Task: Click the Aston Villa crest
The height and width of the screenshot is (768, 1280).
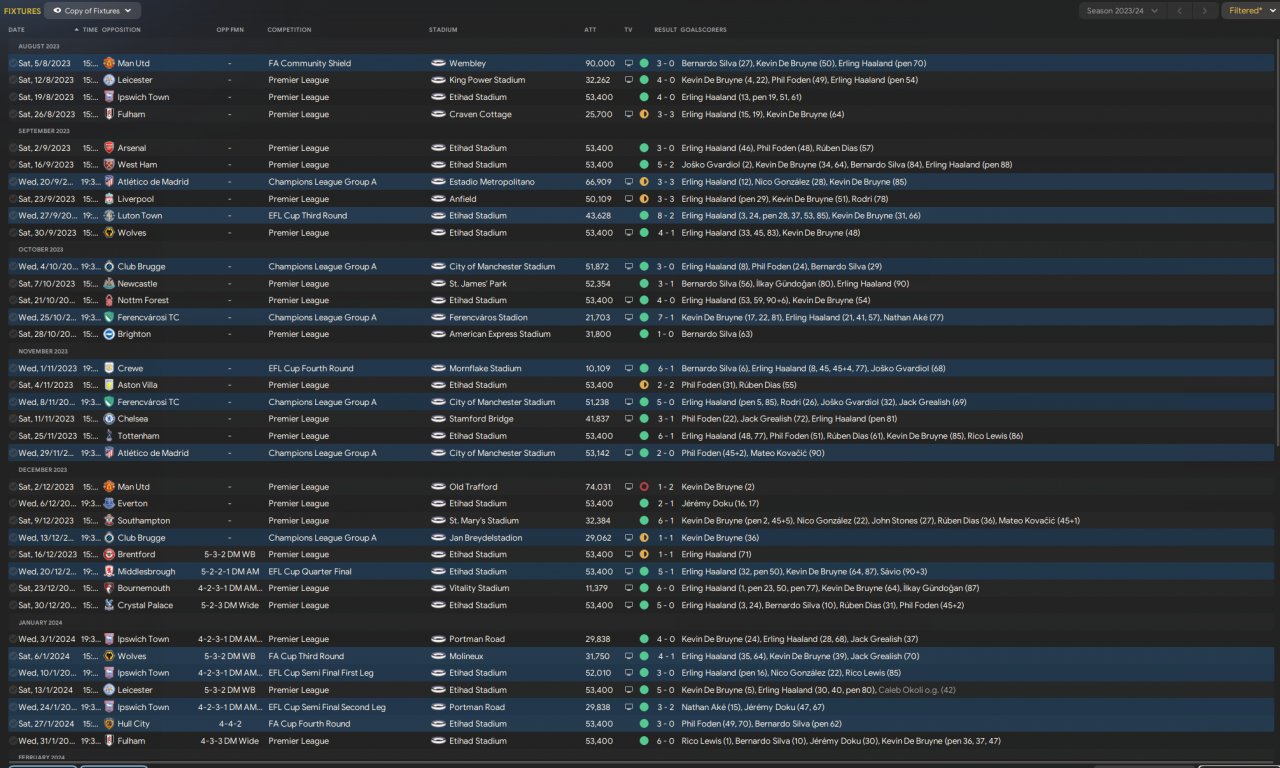Action: pyautogui.click(x=109, y=386)
